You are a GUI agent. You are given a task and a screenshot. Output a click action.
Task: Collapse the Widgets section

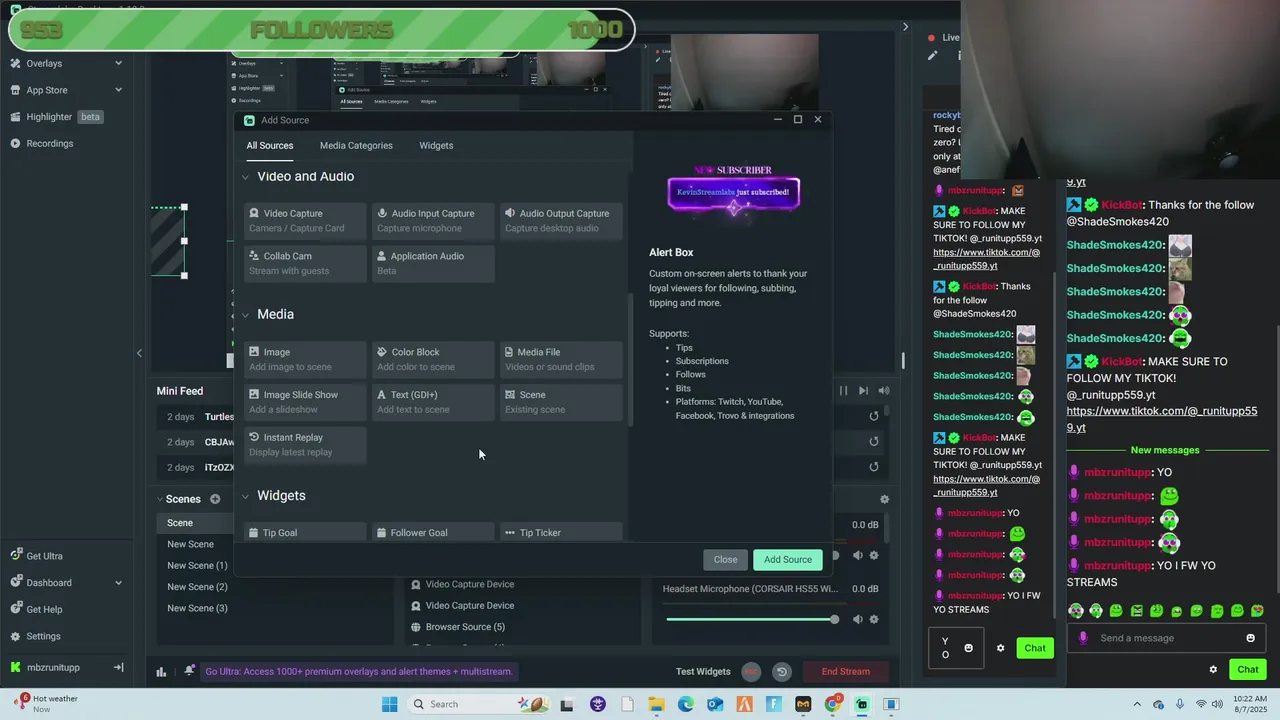[245, 496]
